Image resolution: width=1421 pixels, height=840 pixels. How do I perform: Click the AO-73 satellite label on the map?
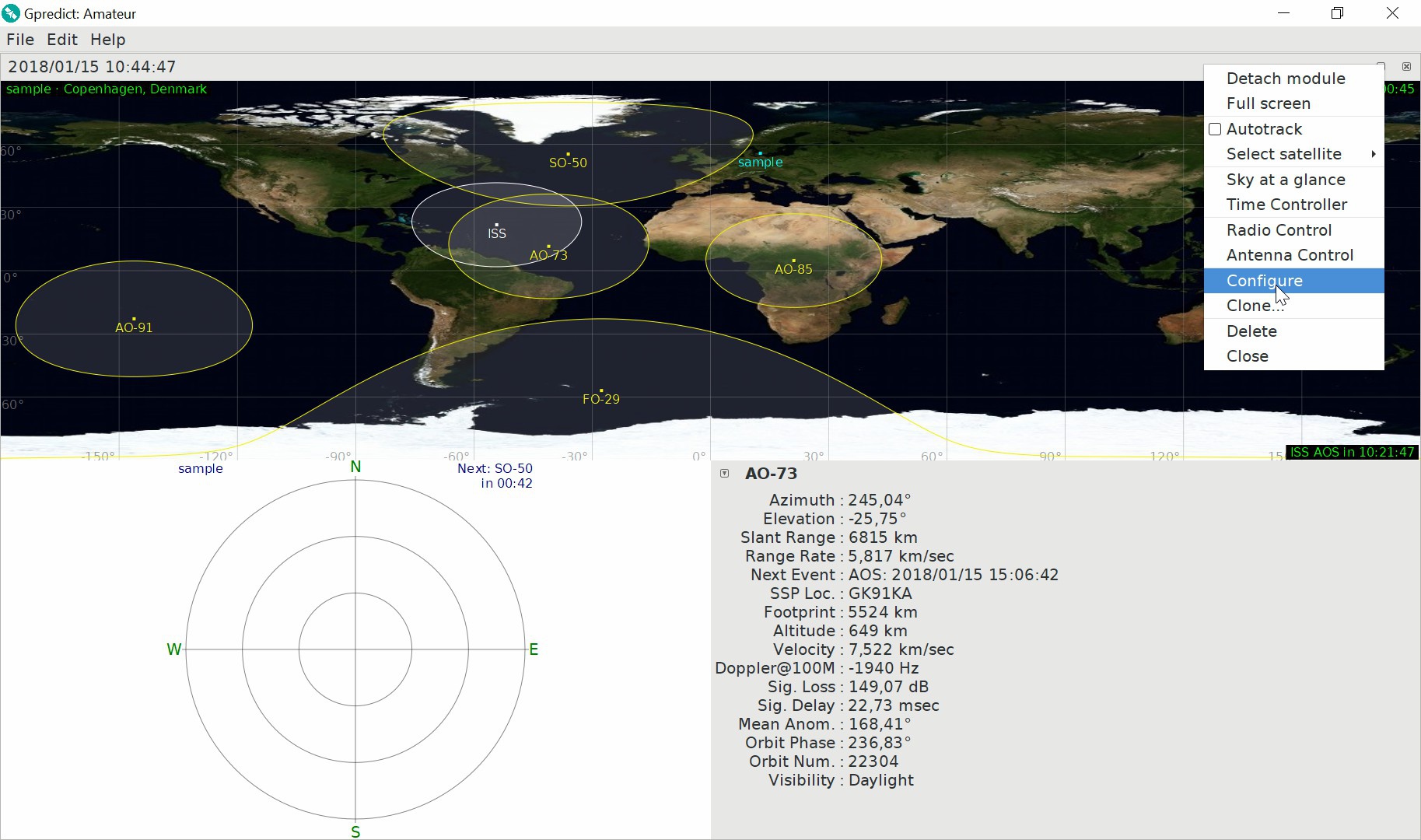tap(548, 255)
